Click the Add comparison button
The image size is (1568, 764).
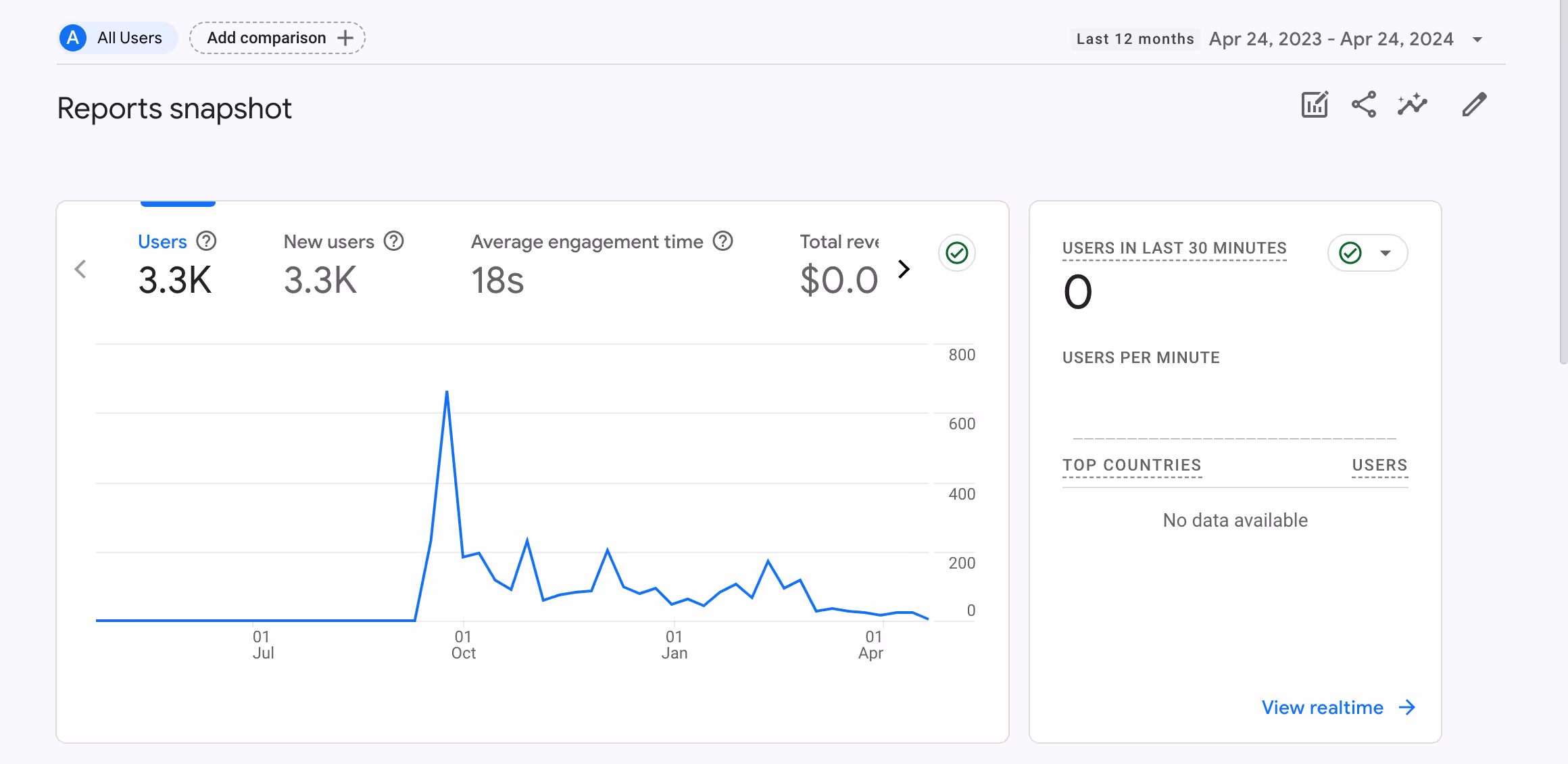277,38
